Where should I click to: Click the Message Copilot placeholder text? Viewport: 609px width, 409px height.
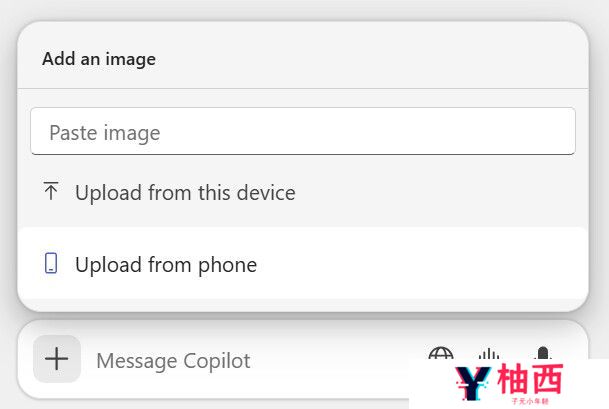point(173,361)
